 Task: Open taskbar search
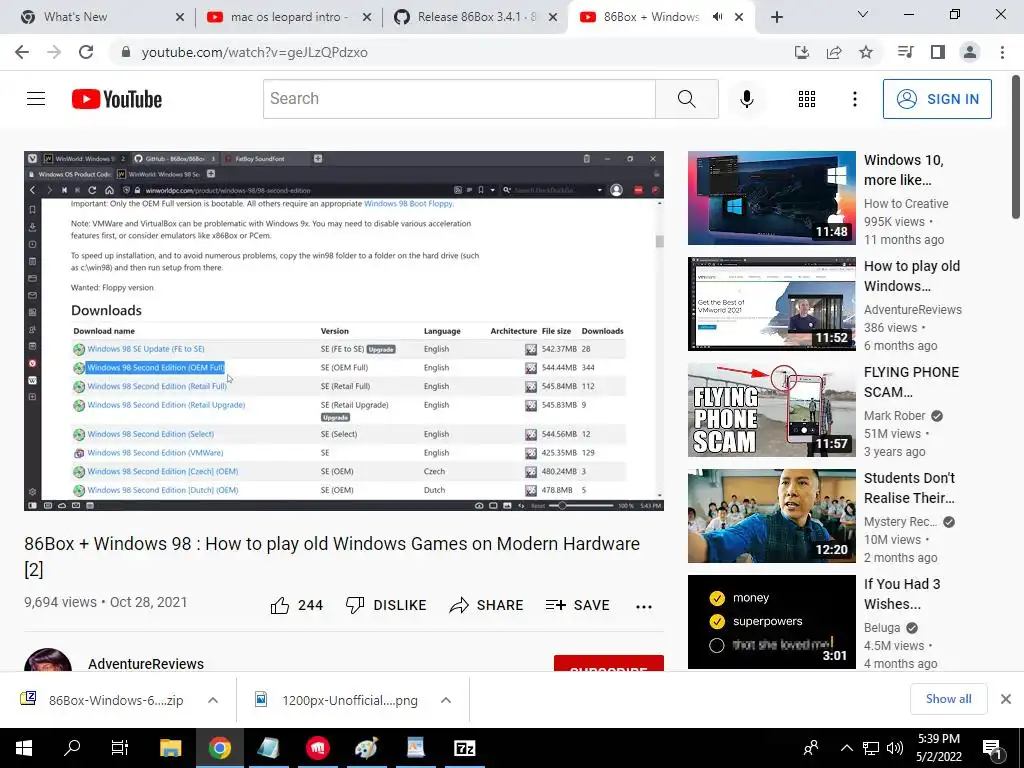pyautogui.click(x=72, y=748)
